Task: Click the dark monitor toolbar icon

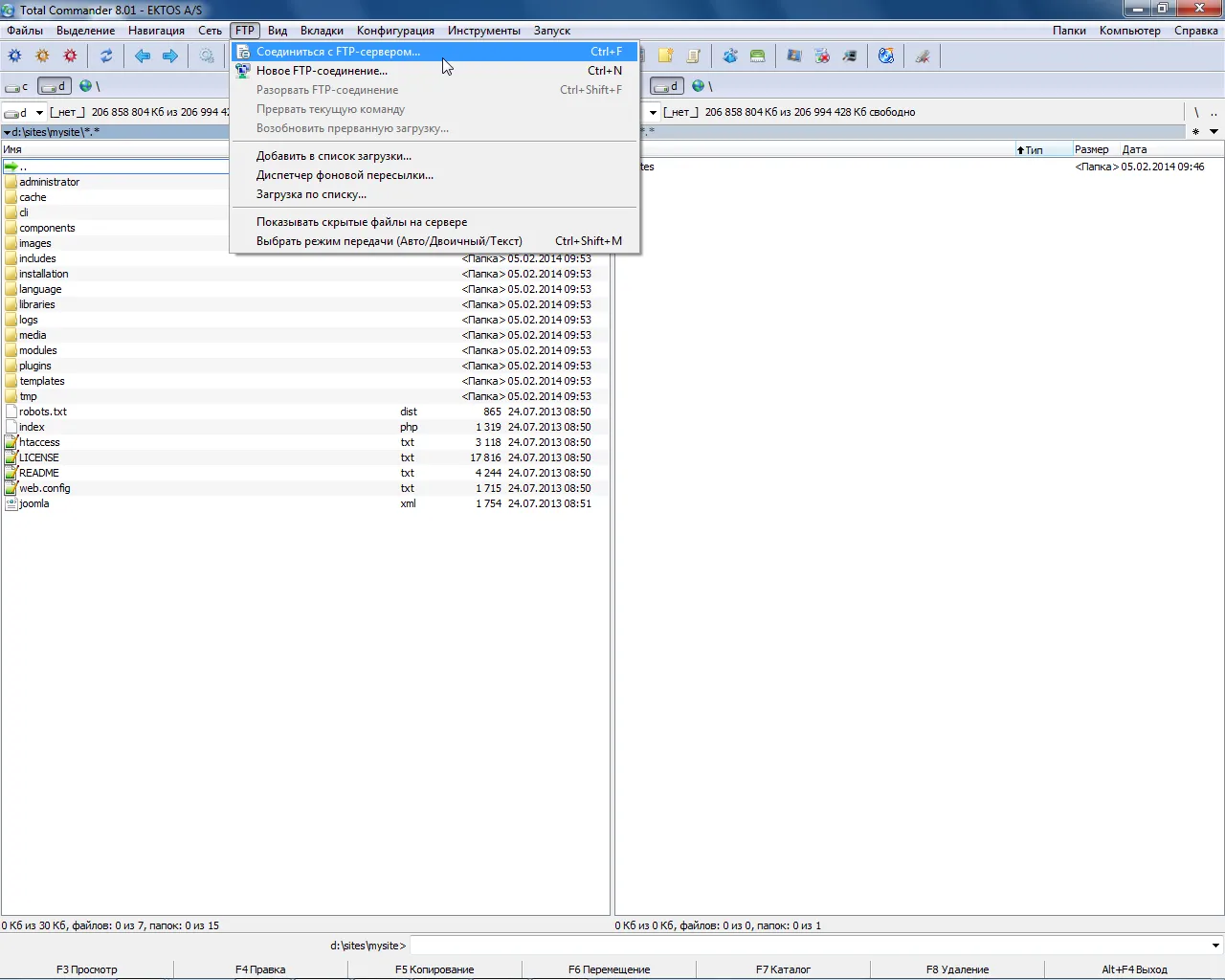Action: [850, 56]
